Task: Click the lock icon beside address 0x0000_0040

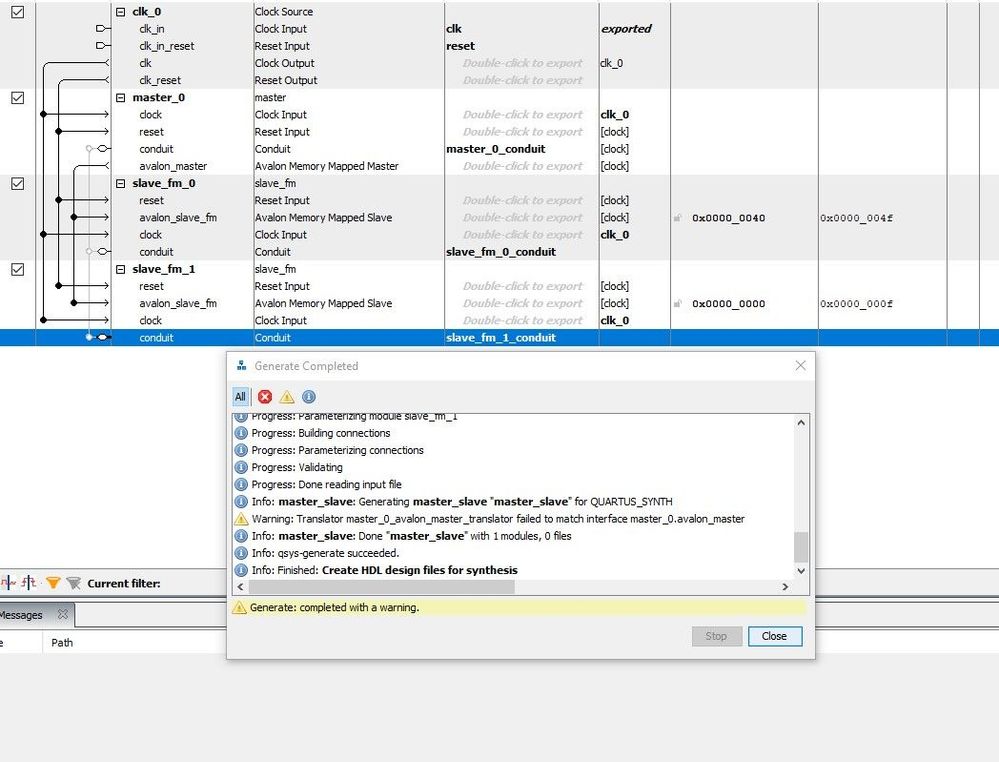Action: click(x=678, y=218)
